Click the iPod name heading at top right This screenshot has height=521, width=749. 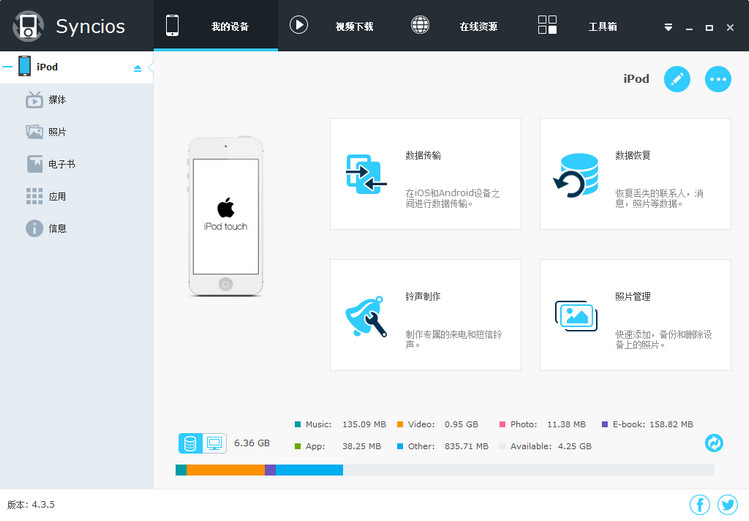[636, 79]
